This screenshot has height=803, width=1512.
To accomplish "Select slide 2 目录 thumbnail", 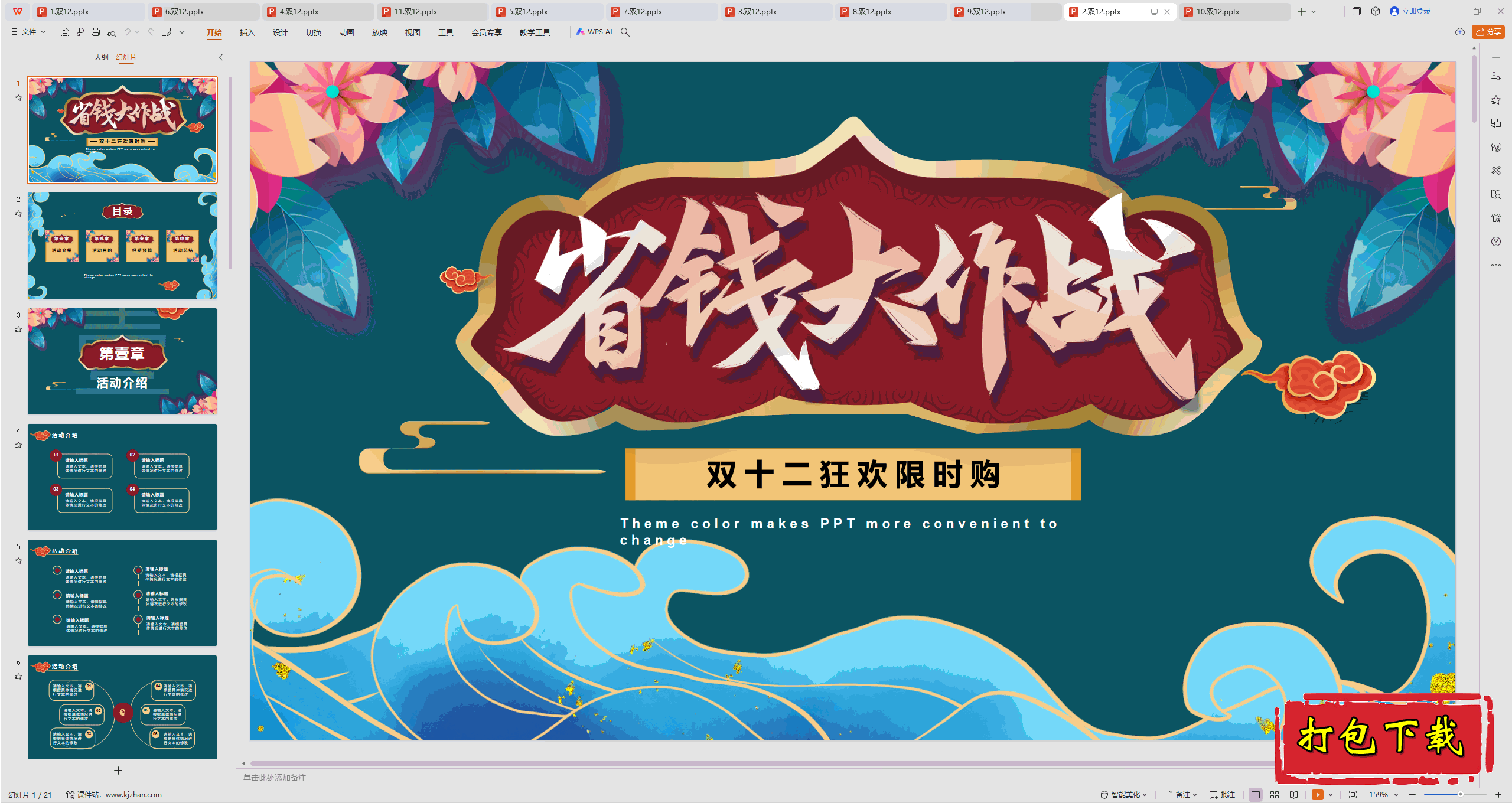I will (x=122, y=246).
